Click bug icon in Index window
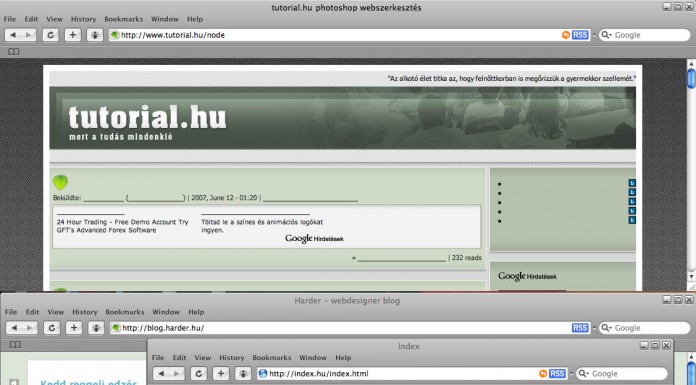696x385 pixels. click(243, 374)
